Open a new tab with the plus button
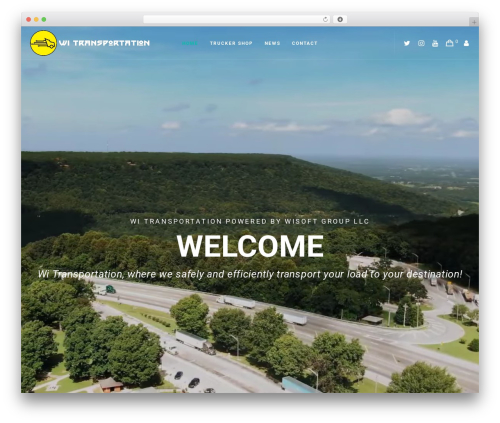The width and height of the screenshot is (500, 423). click(474, 22)
